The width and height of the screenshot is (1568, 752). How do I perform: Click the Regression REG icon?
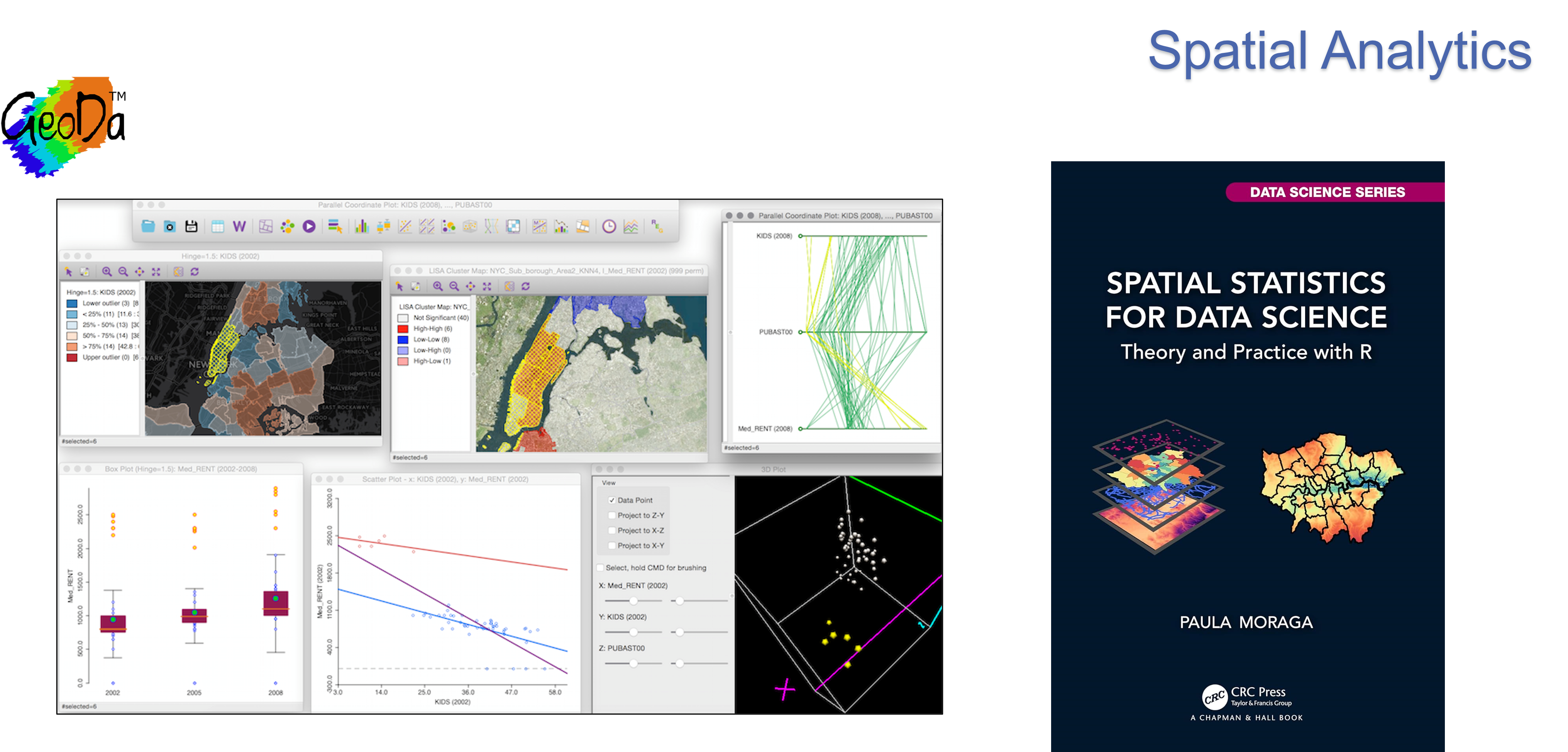(657, 226)
